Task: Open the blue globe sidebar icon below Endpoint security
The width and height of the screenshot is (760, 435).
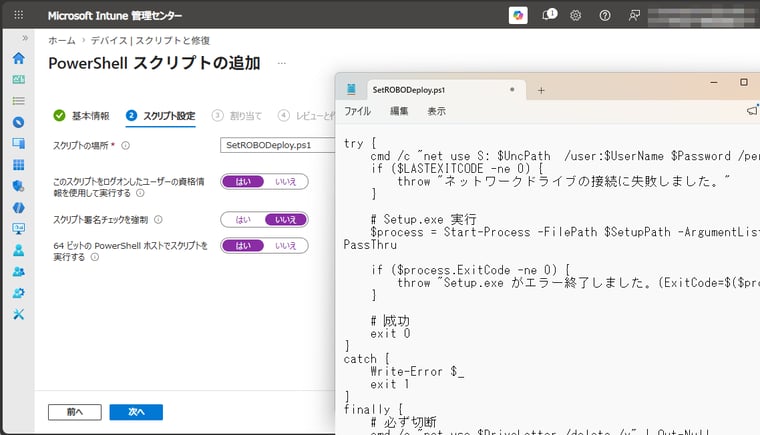Action: [x=18, y=208]
